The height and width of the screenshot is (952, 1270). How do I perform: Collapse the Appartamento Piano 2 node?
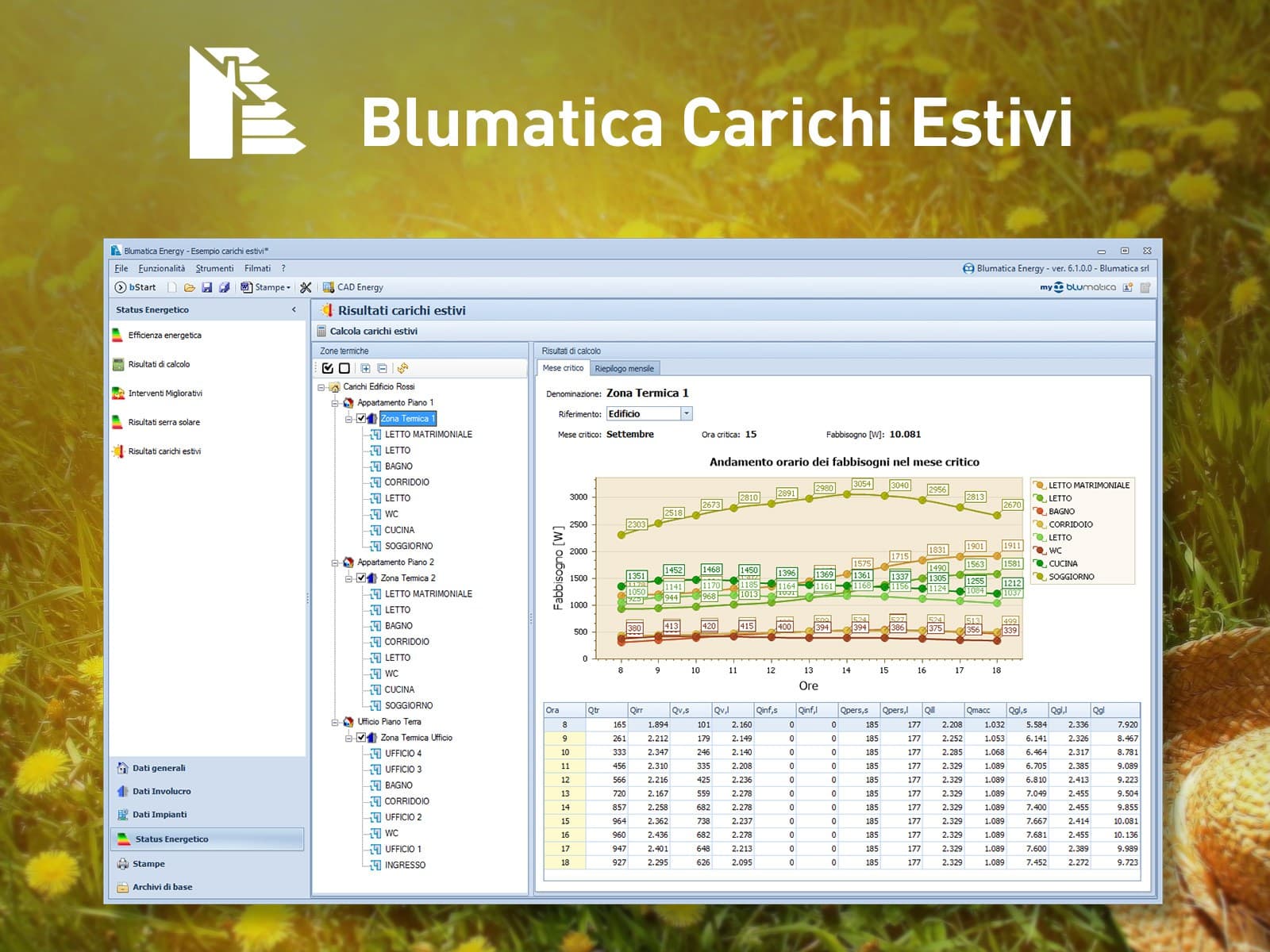pos(336,562)
